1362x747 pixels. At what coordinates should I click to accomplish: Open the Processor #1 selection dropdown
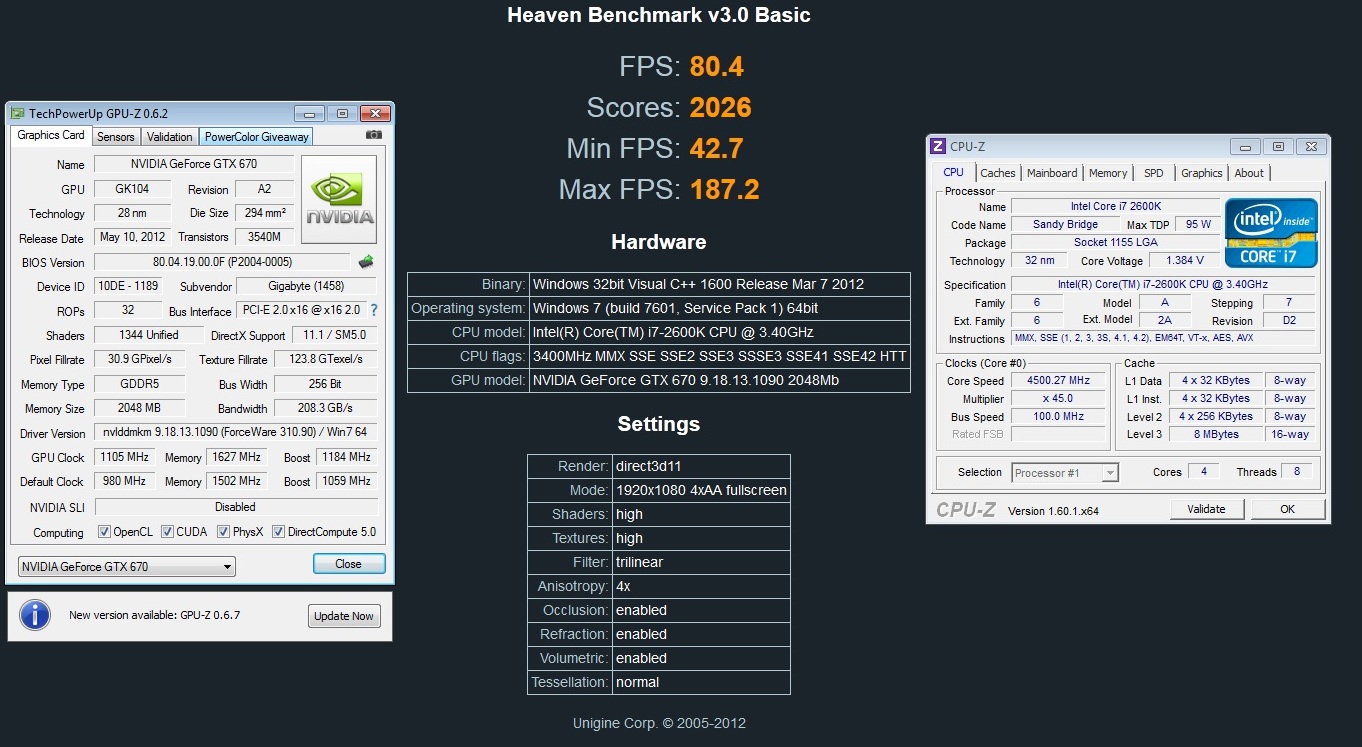1065,473
